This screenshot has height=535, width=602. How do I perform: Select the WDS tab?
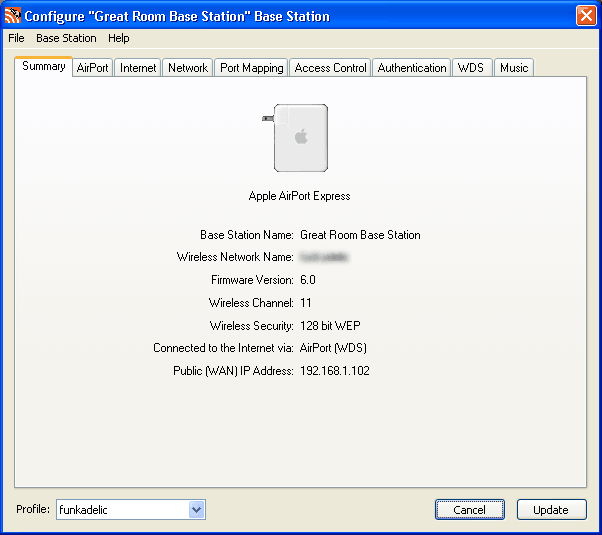pos(470,68)
